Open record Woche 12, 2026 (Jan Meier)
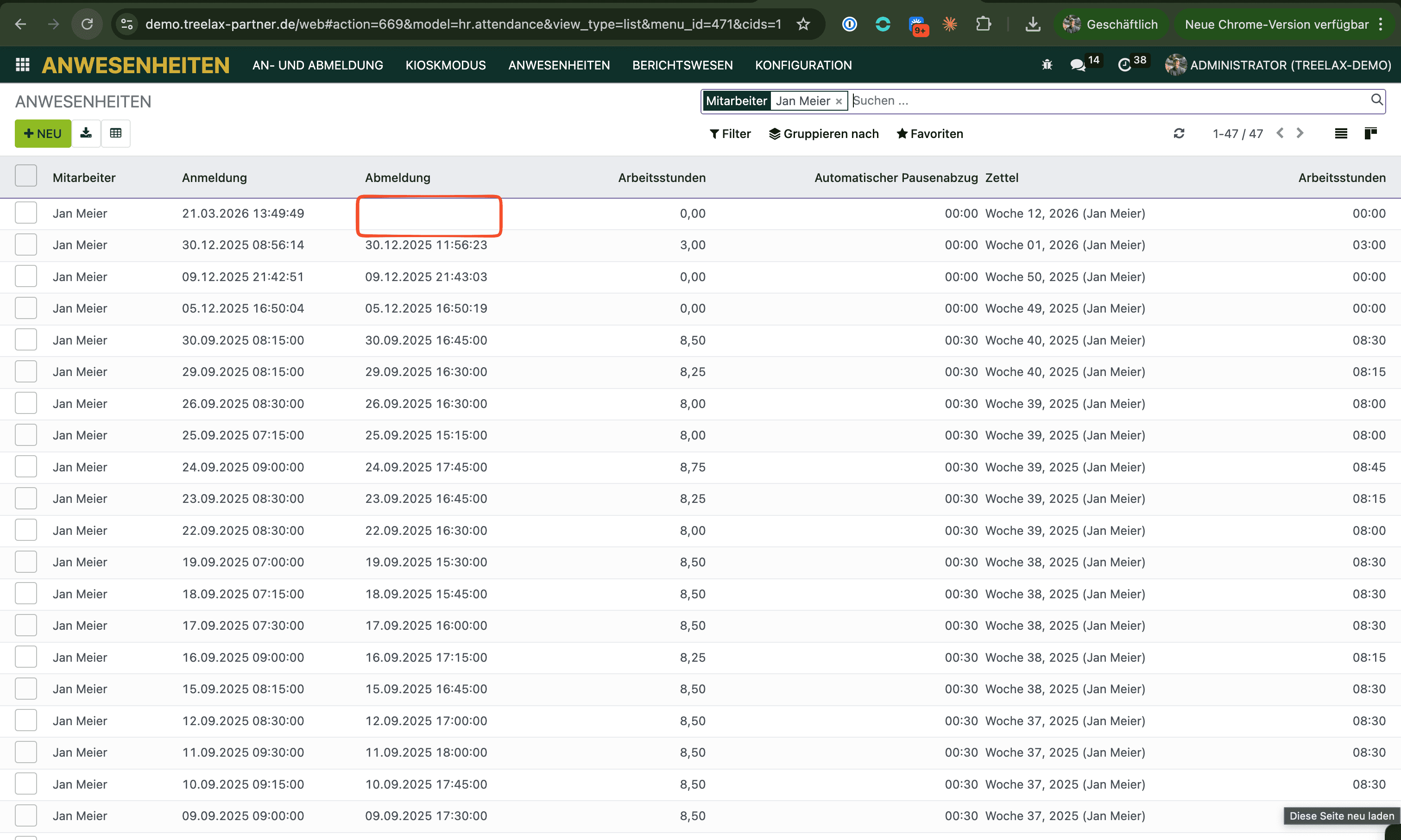Screen dimensions: 1401x840 click(x=1065, y=213)
